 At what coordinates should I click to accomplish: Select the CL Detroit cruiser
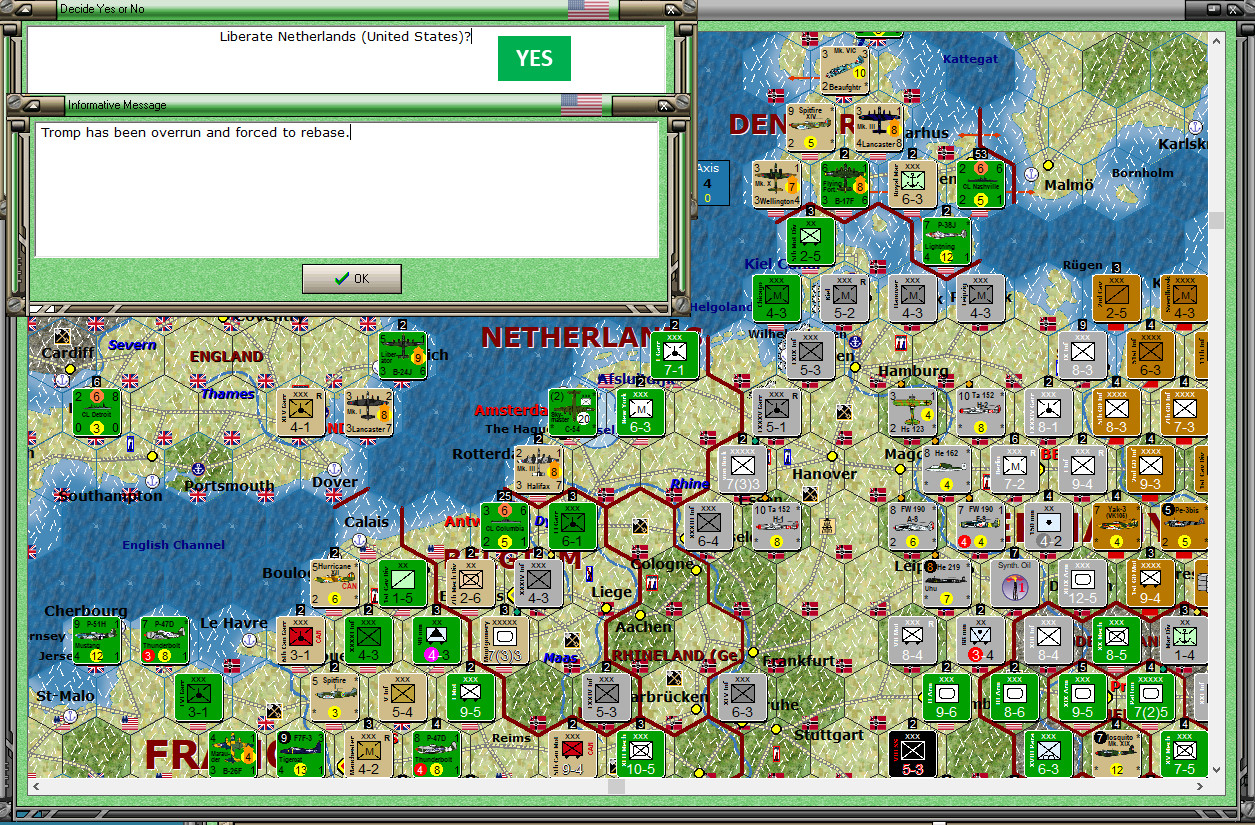click(x=97, y=412)
